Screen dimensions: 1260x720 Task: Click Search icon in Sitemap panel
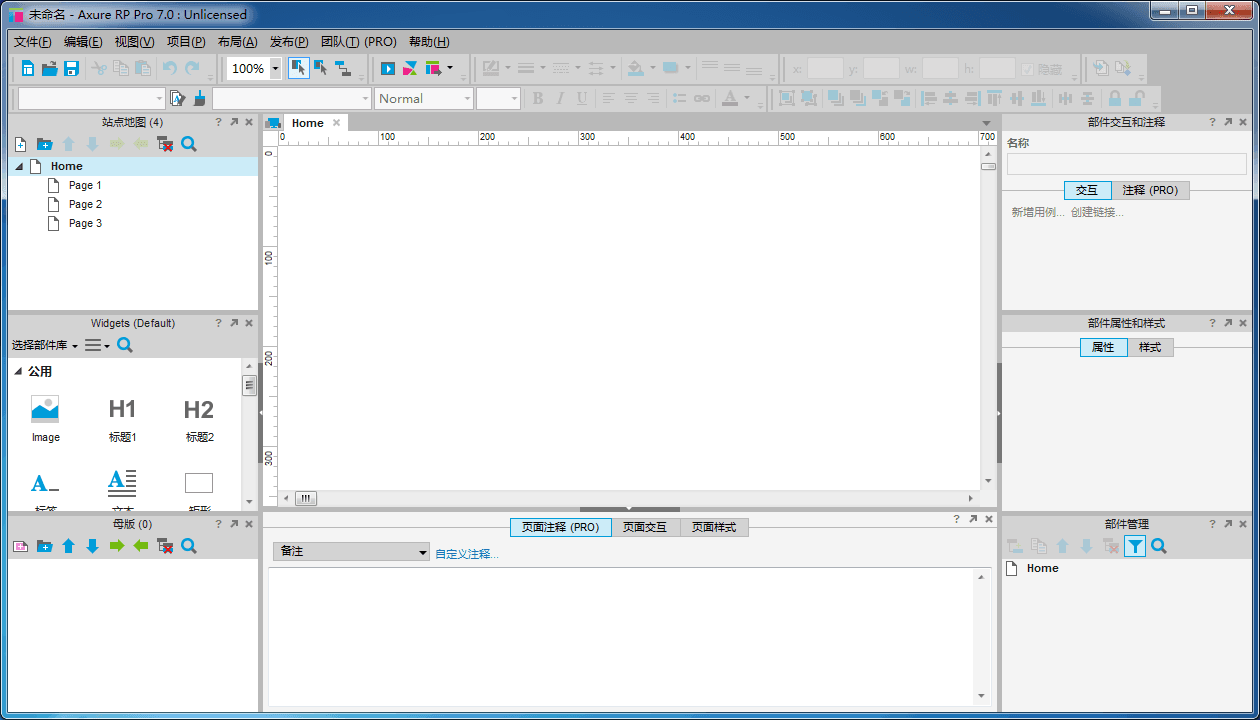pyautogui.click(x=189, y=144)
